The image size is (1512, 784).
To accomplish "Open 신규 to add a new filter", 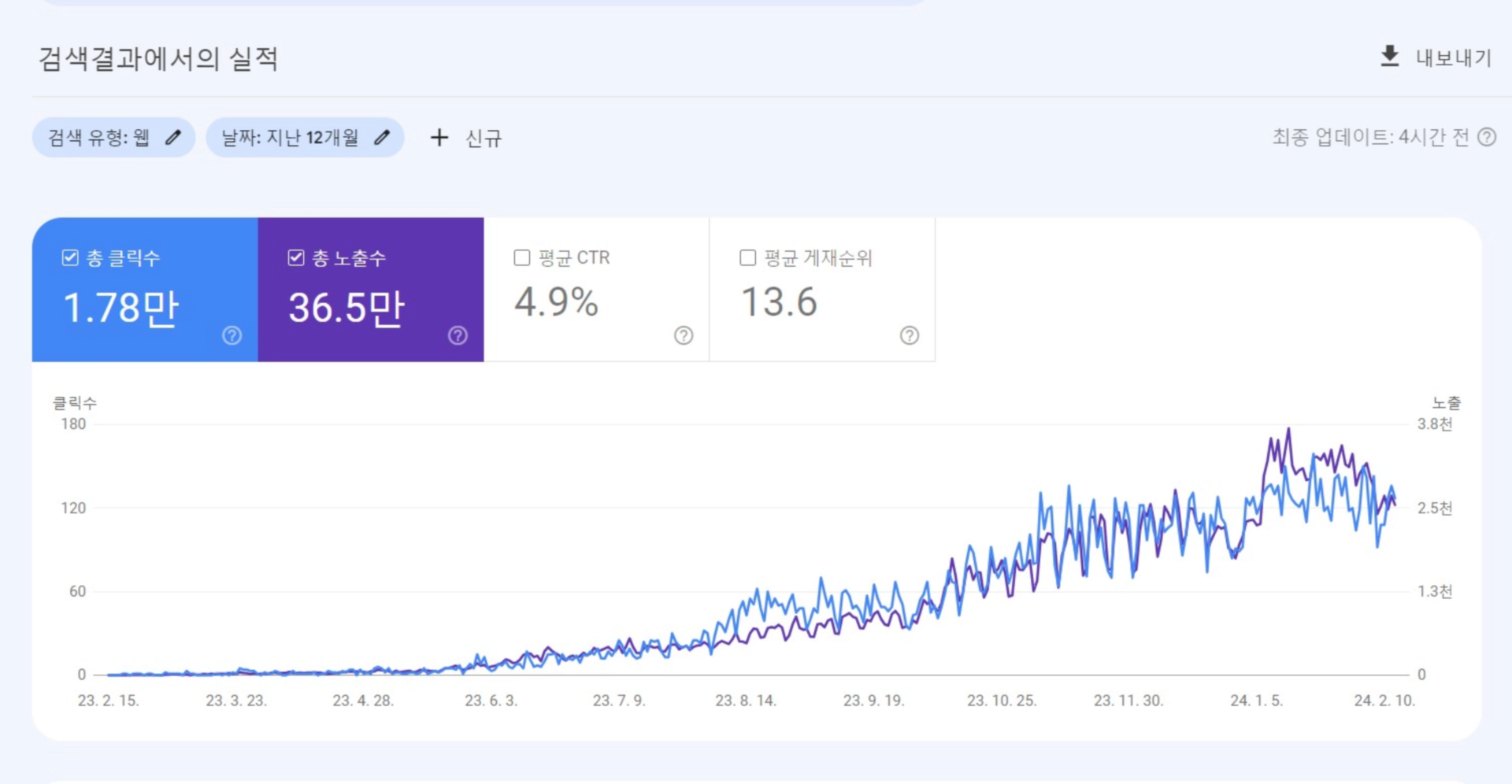I will [x=483, y=138].
